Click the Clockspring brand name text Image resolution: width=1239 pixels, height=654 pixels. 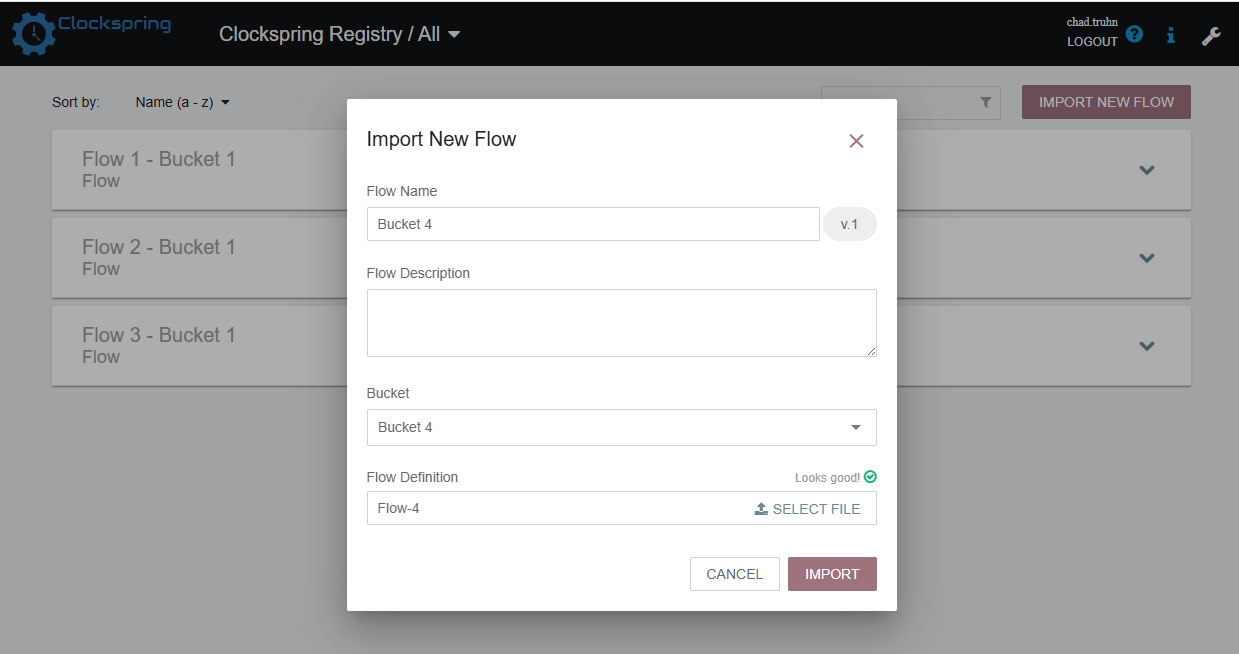pos(114,24)
